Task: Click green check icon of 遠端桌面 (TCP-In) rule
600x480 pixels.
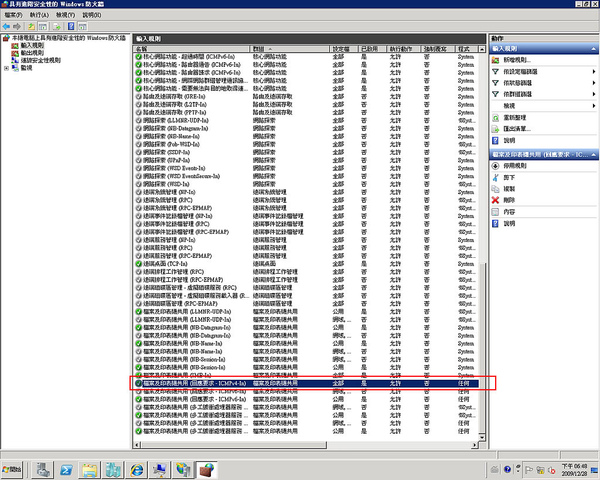Action: [x=139, y=264]
